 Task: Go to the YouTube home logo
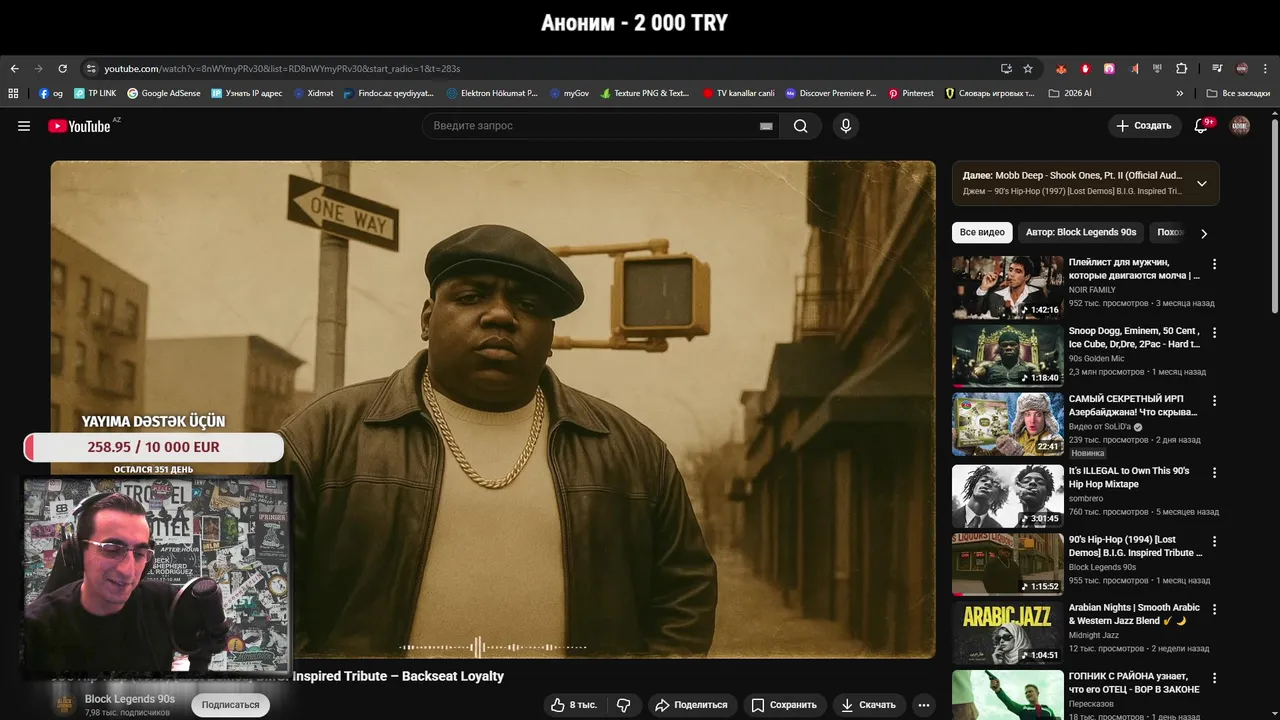pyautogui.click(x=79, y=126)
